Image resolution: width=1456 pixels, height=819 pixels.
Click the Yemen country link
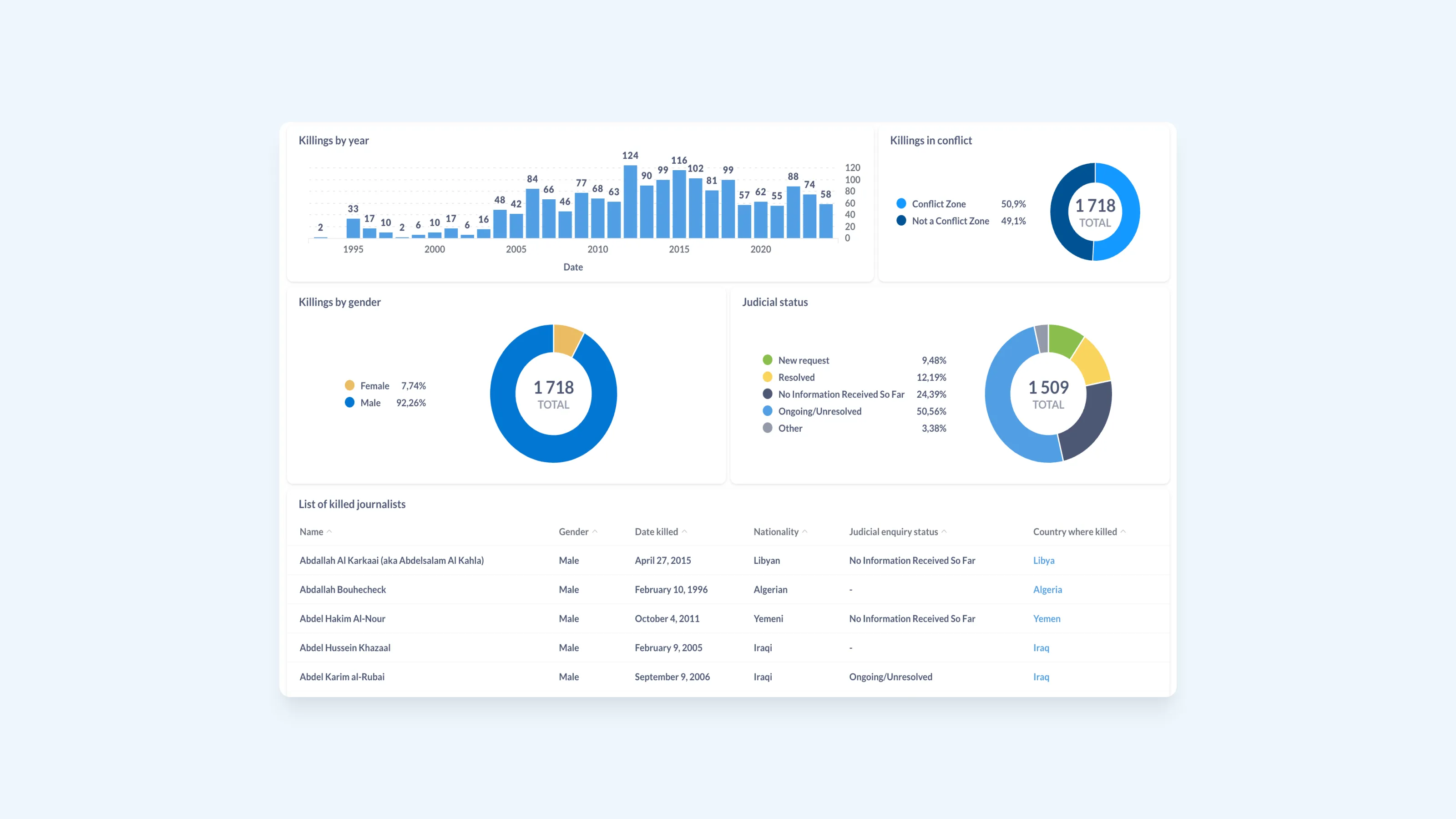[1046, 618]
